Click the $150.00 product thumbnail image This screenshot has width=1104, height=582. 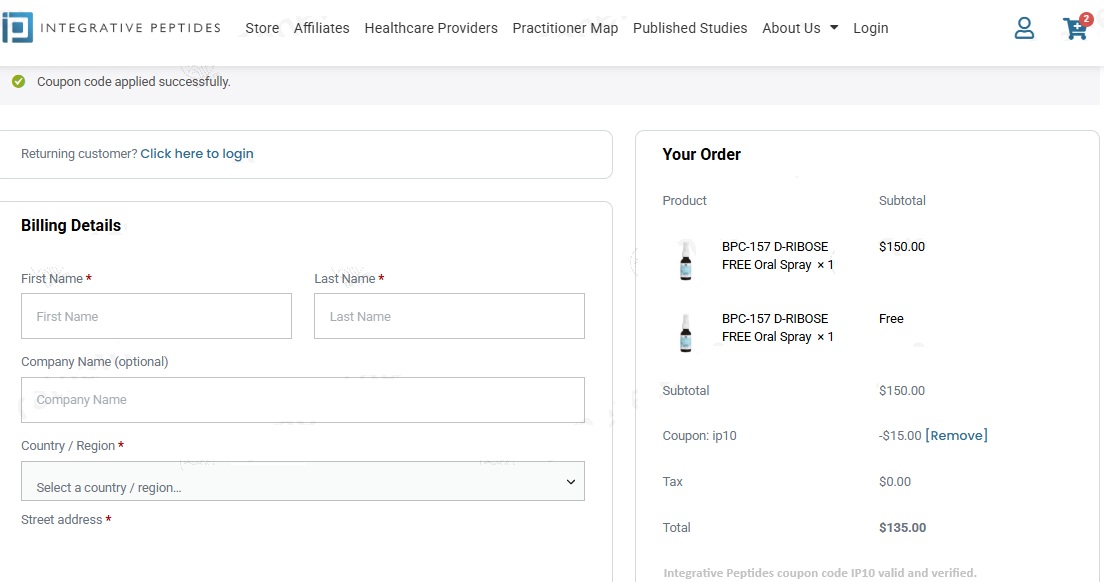tap(686, 260)
